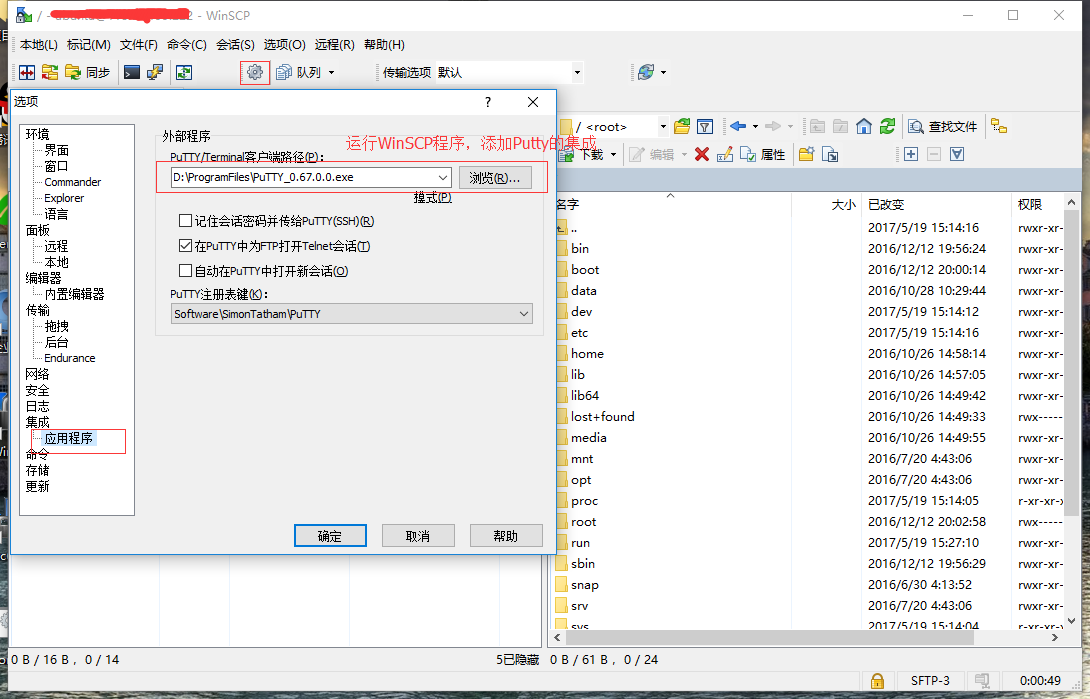1090x699 pixels.
Task: Open the 命令(C) menu
Action: (x=187, y=44)
